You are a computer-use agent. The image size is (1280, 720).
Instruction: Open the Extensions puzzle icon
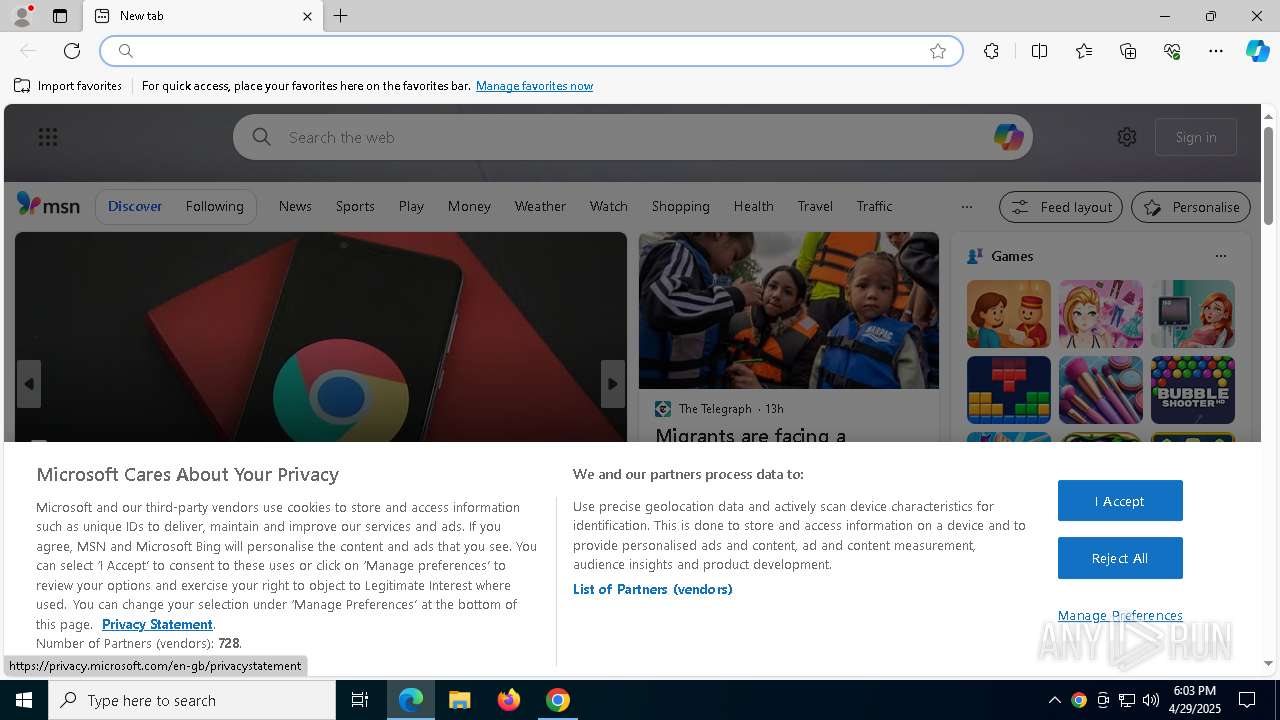991,51
